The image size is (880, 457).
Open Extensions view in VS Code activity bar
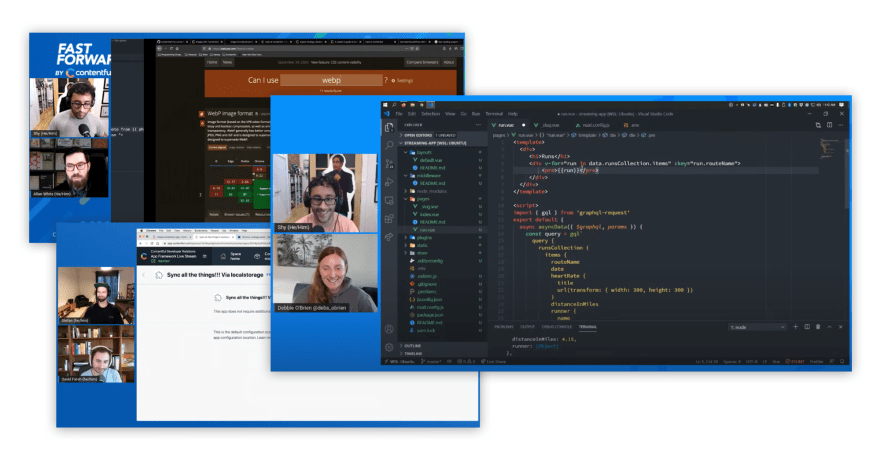[389, 218]
